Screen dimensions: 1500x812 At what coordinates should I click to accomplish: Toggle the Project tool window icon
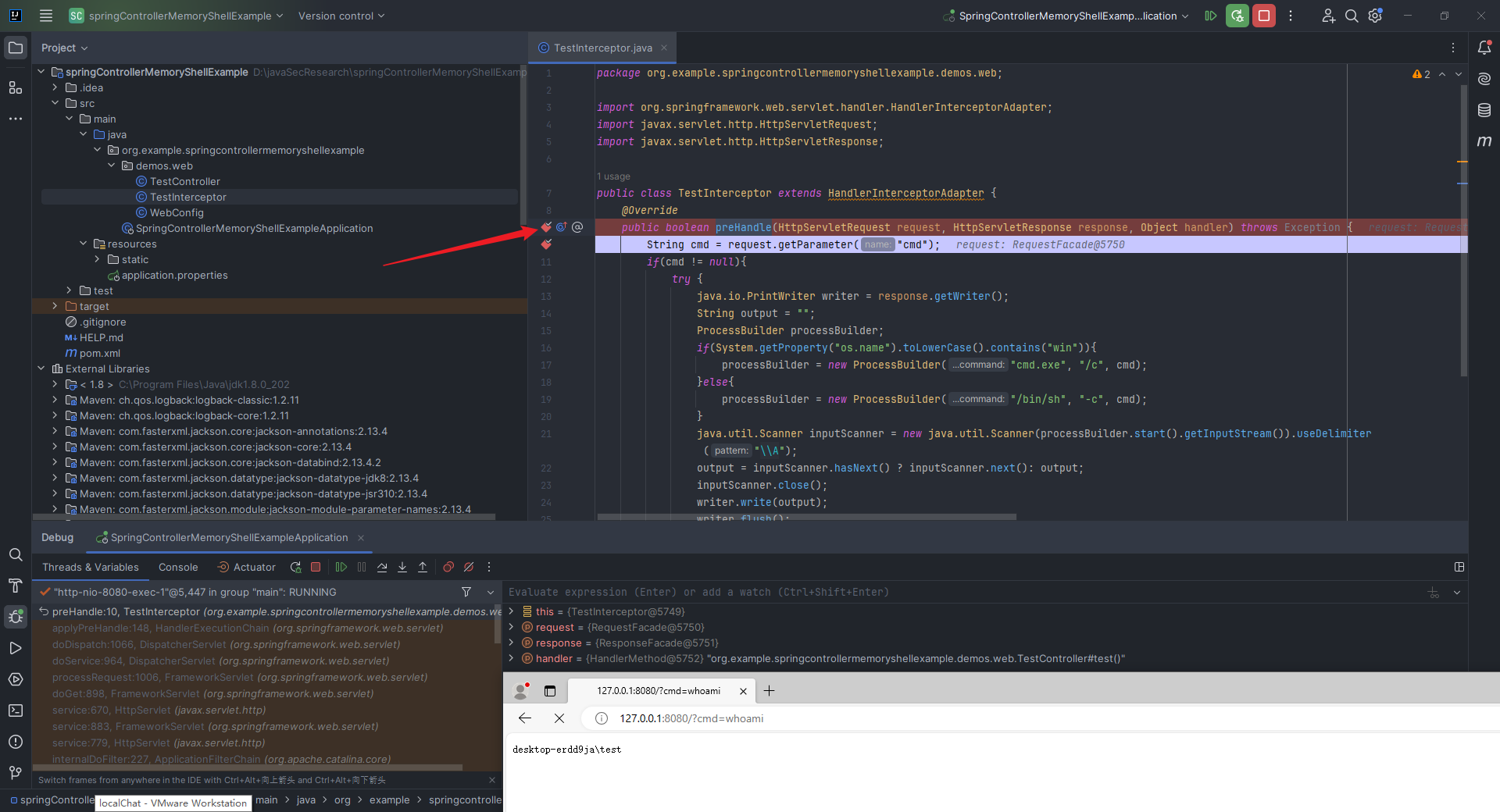(x=16, y=48)
